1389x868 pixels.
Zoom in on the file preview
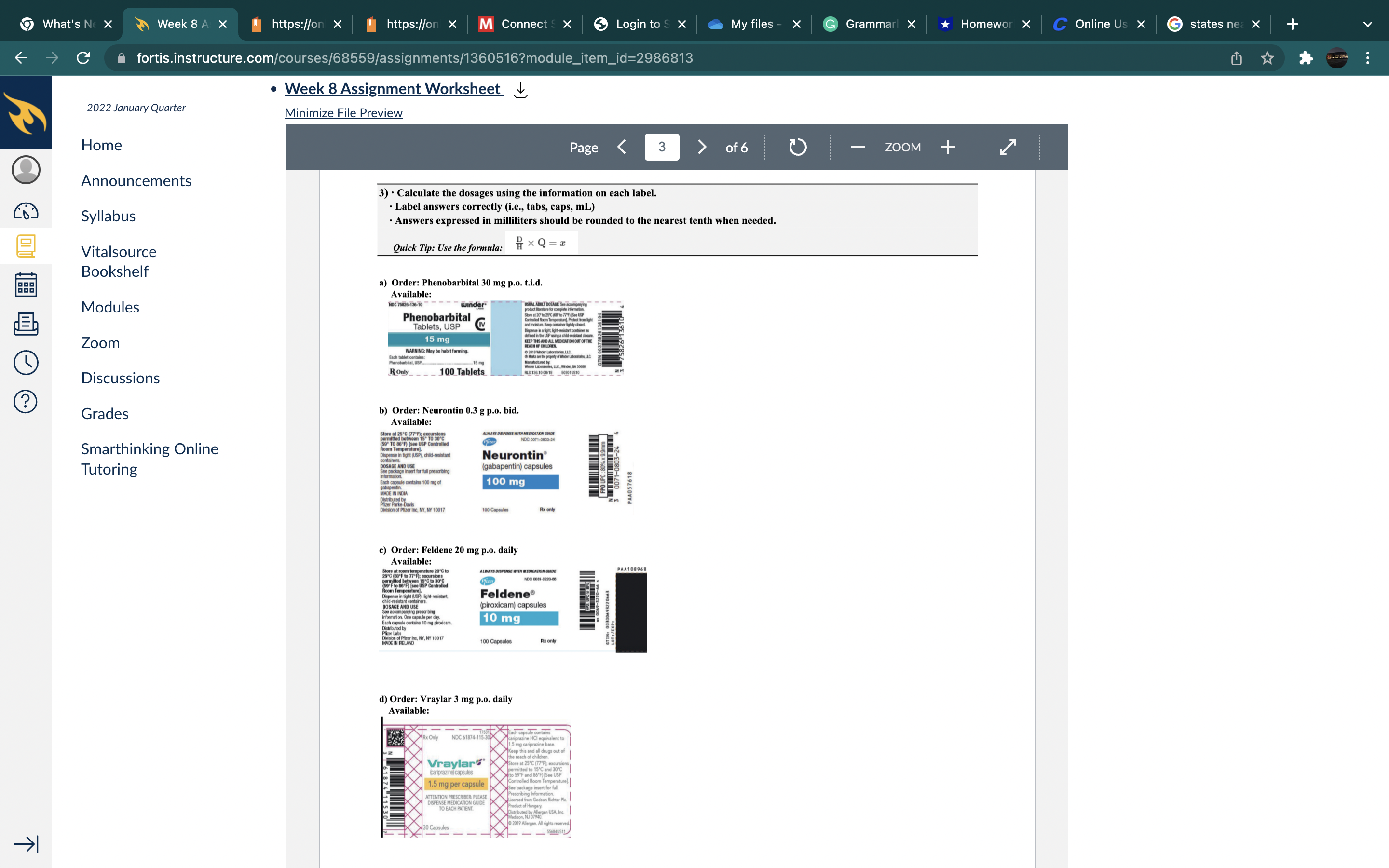[948, 147]
